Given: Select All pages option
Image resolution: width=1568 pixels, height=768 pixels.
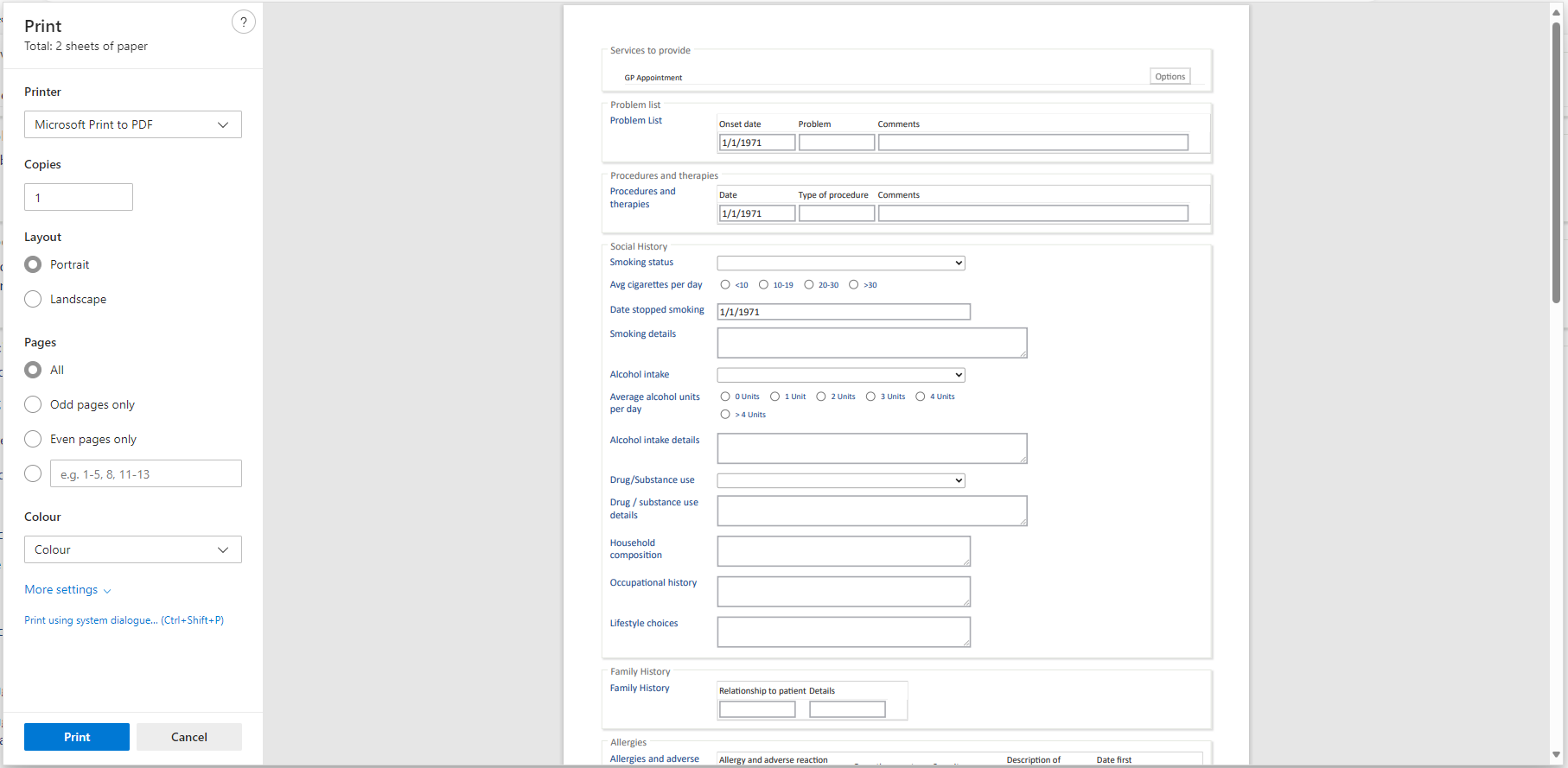Looking at the screenshot, I should coord(33,370).
